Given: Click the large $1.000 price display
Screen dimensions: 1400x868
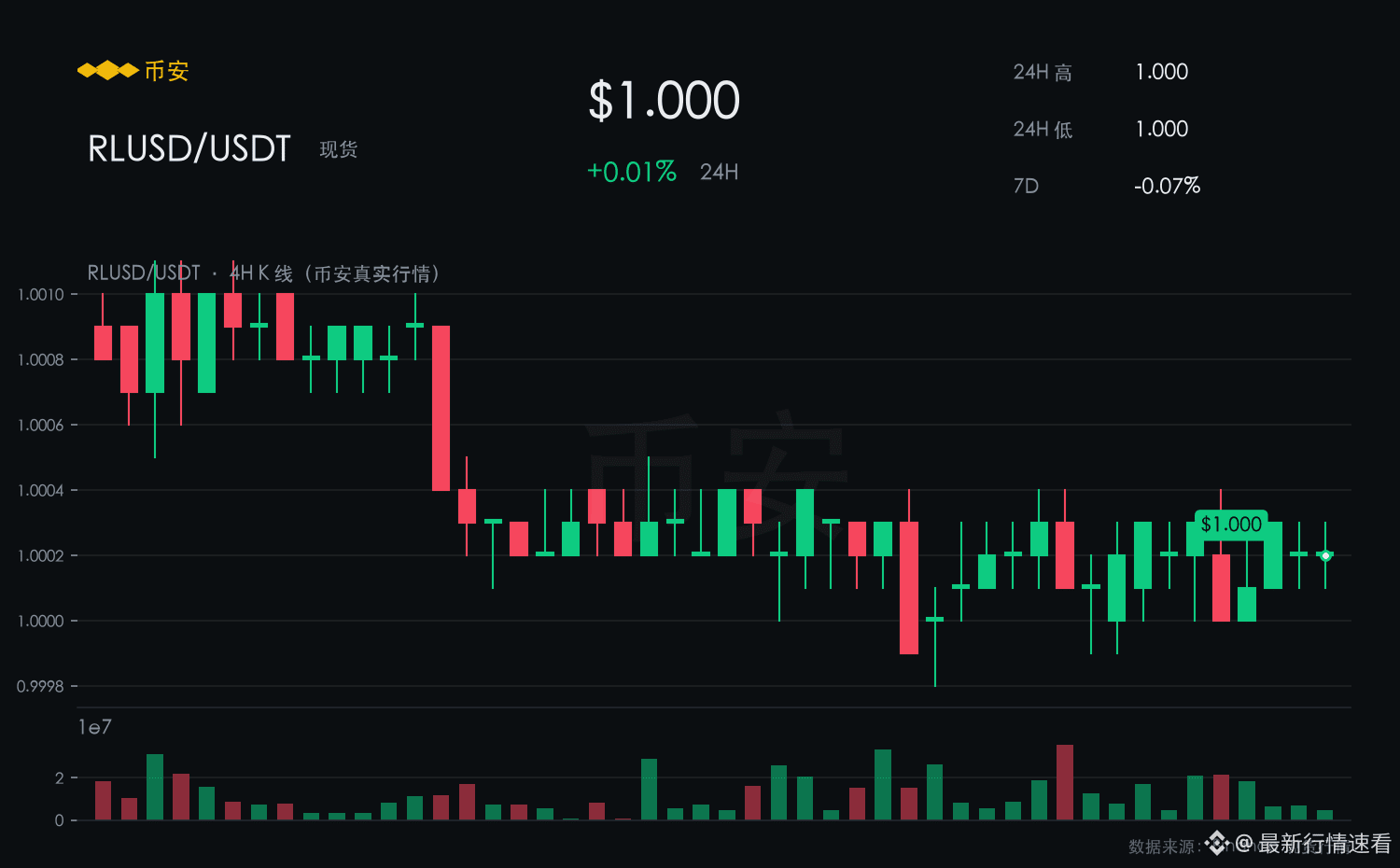Looking at the screenshot, I should coord(665,101).
